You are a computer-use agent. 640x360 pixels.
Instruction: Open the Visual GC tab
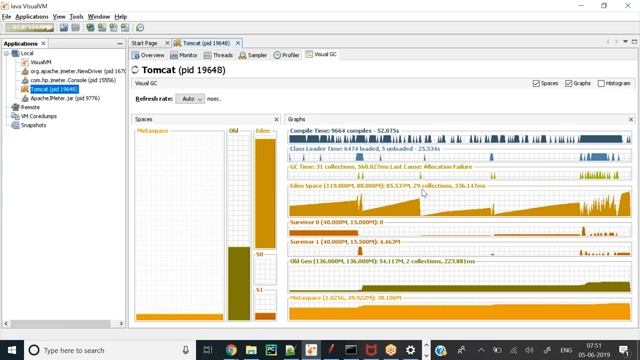[321, 54]
